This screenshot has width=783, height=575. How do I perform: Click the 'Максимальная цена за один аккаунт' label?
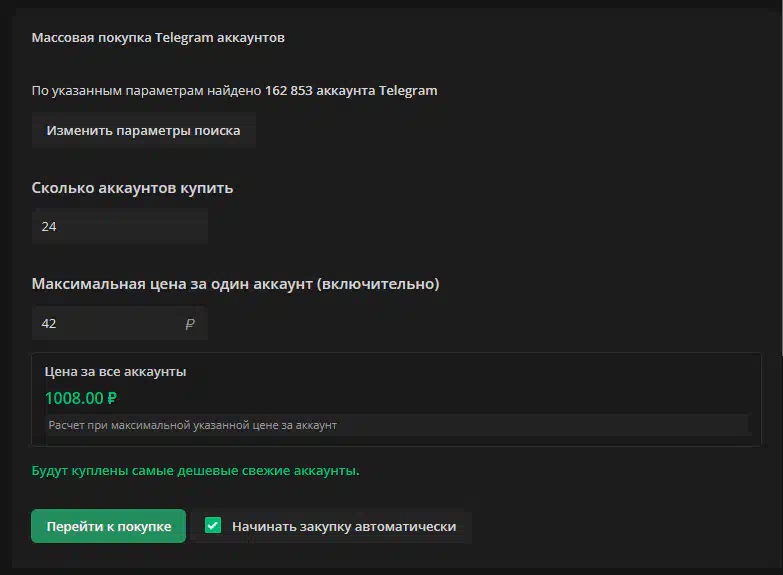pos(172,284)
